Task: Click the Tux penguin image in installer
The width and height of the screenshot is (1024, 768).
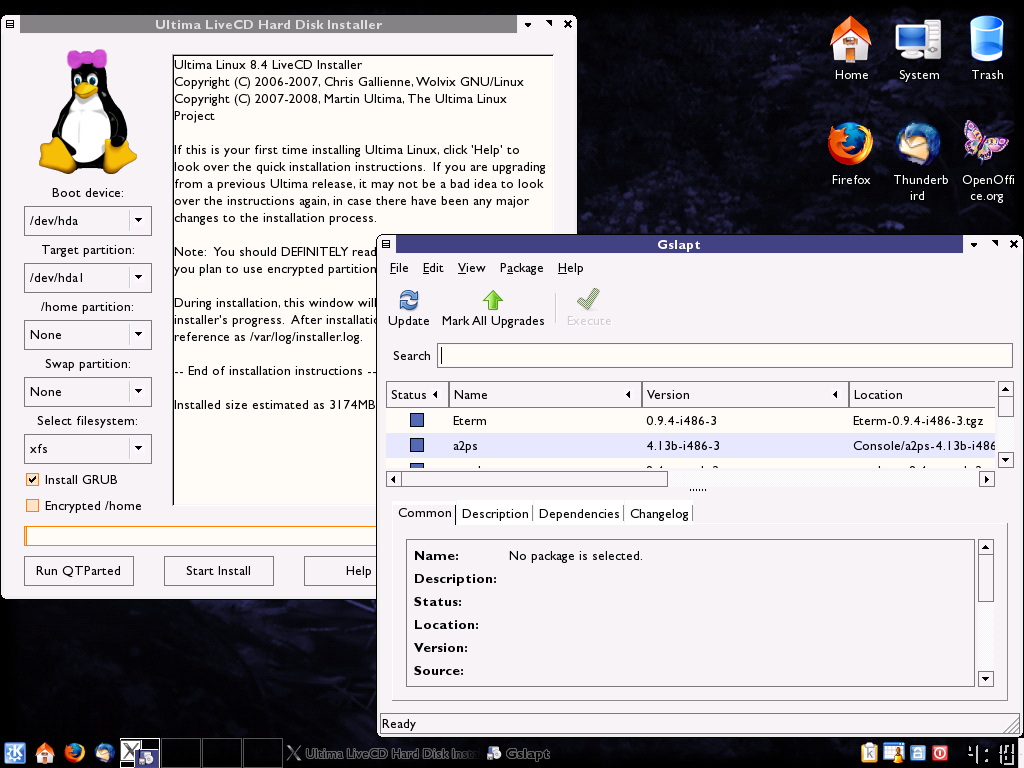Action: point(88,110)
